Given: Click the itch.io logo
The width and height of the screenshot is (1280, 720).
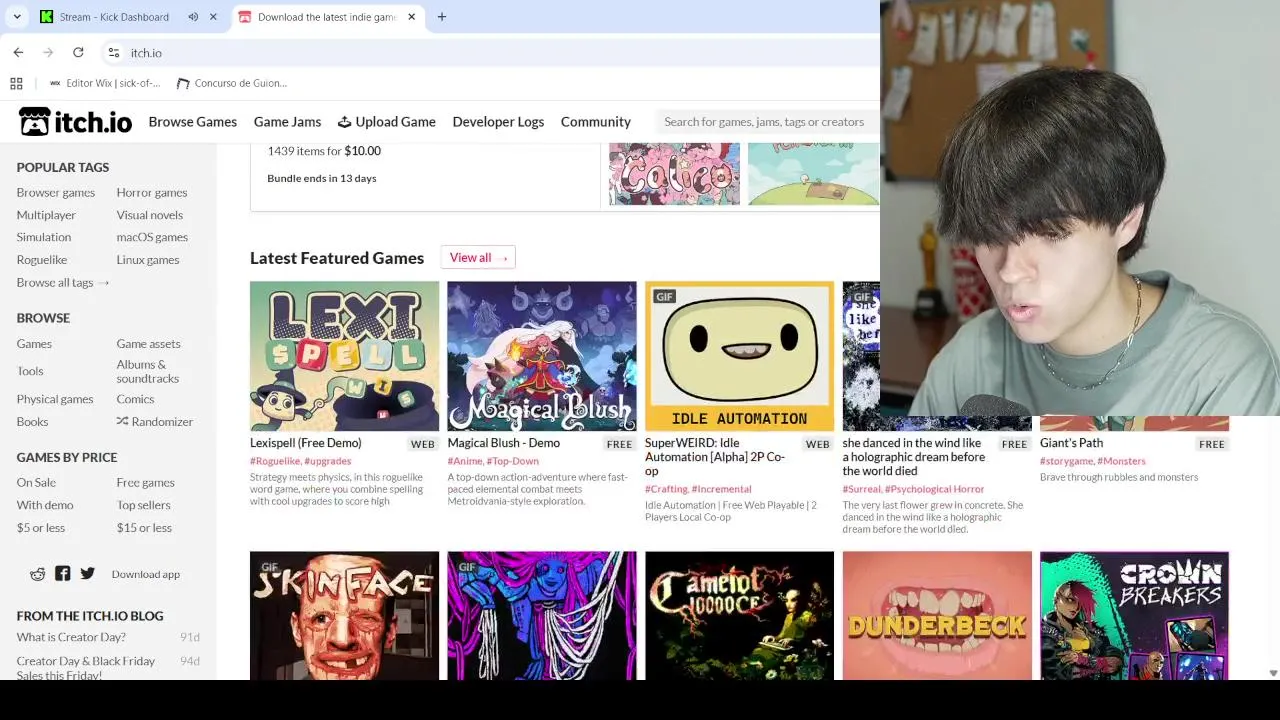Looking at the screenshot, I should click(75, 122).
